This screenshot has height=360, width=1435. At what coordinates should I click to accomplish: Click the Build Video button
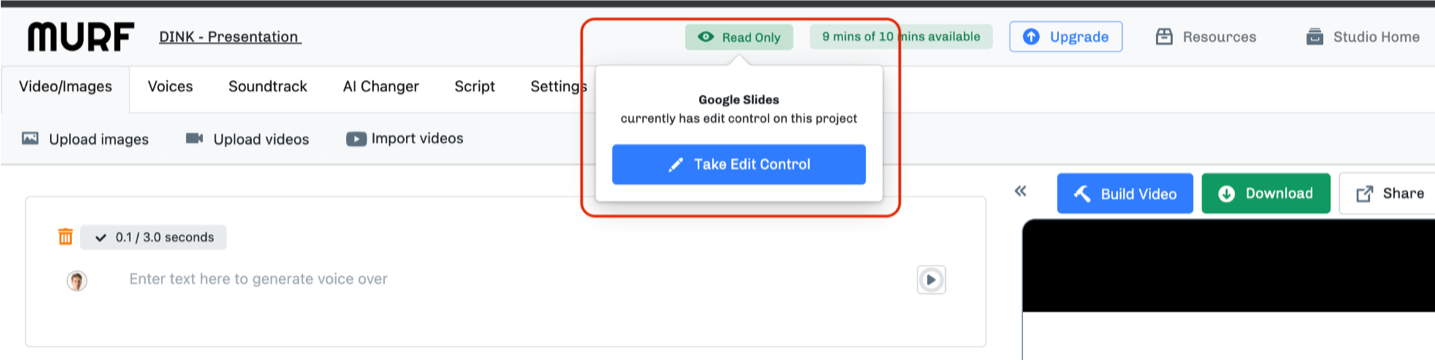1125,193
